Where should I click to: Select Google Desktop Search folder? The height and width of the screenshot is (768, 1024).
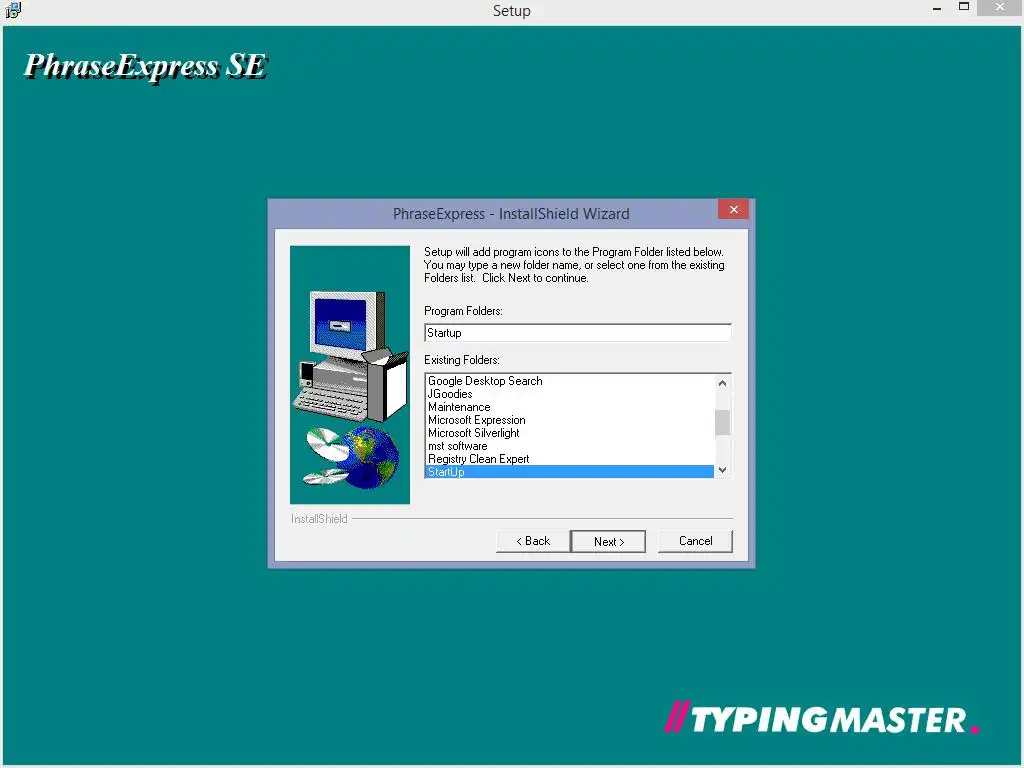(569, 381)
